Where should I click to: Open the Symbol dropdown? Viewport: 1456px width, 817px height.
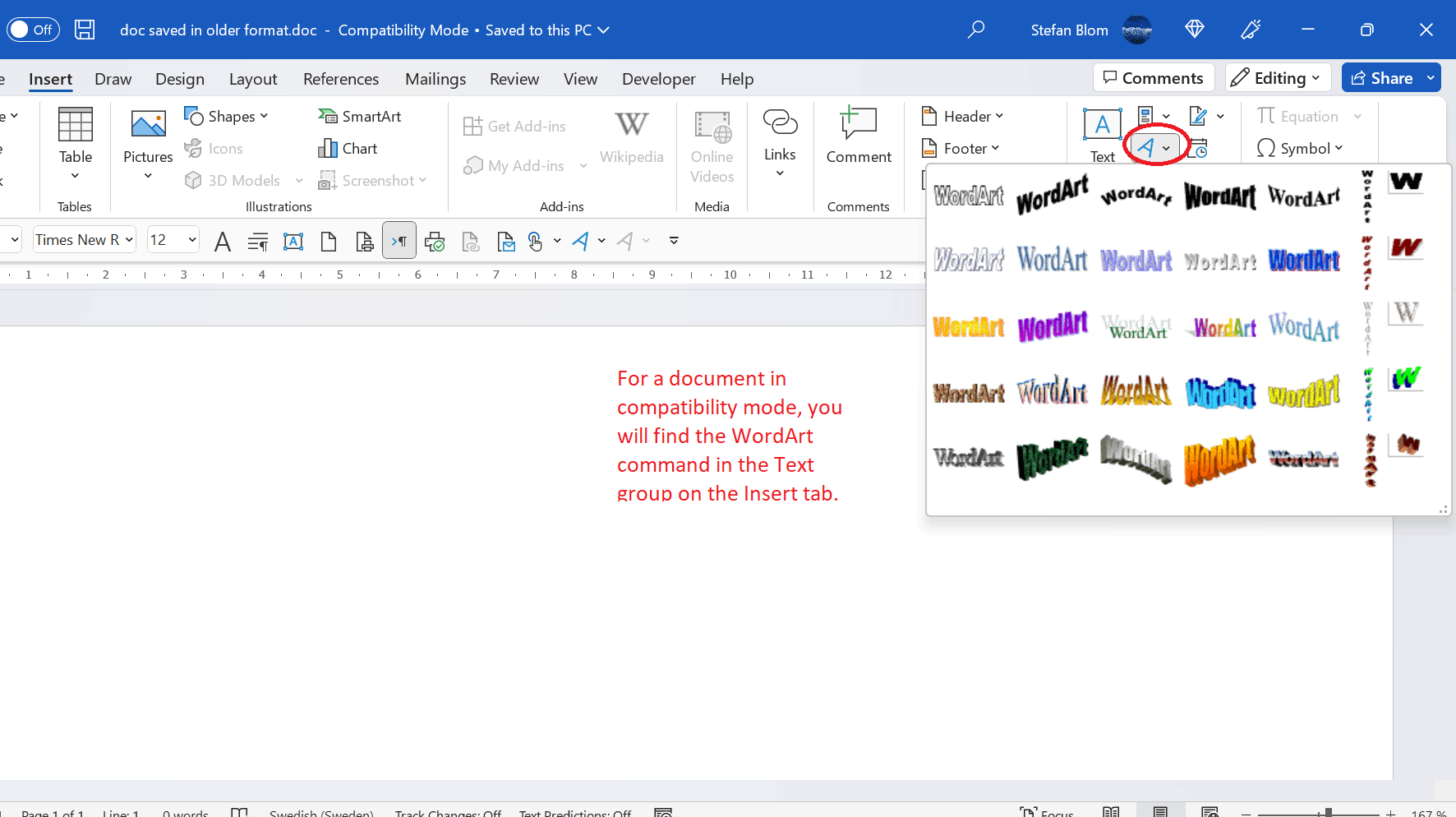1300,149
